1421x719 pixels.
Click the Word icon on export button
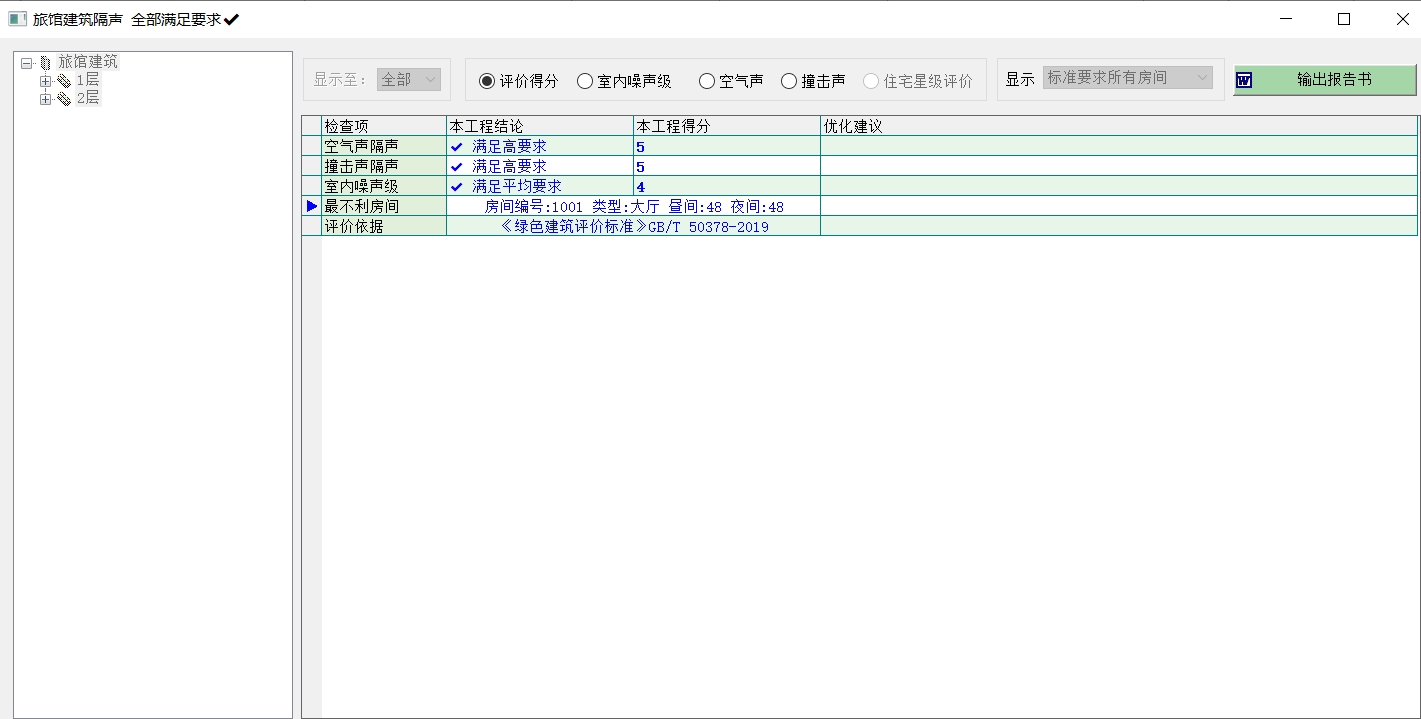[1244, 80]
